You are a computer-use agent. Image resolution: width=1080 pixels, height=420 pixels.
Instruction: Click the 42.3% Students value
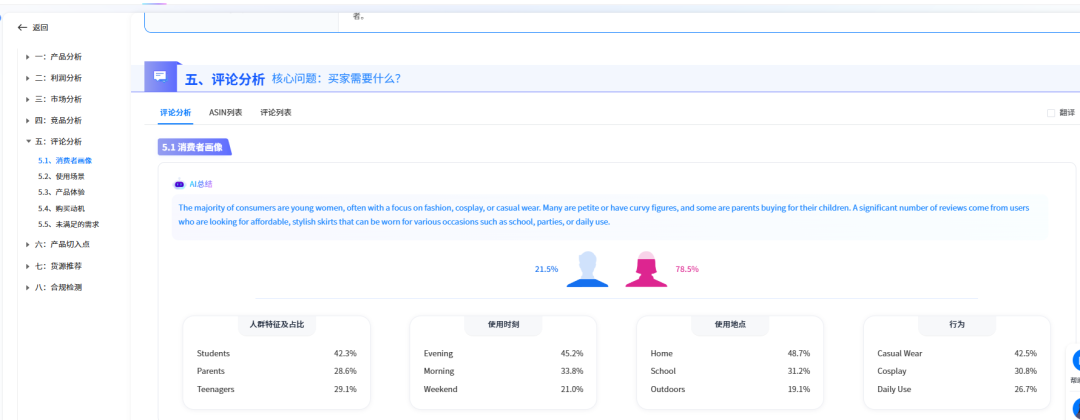coord(345,353)
